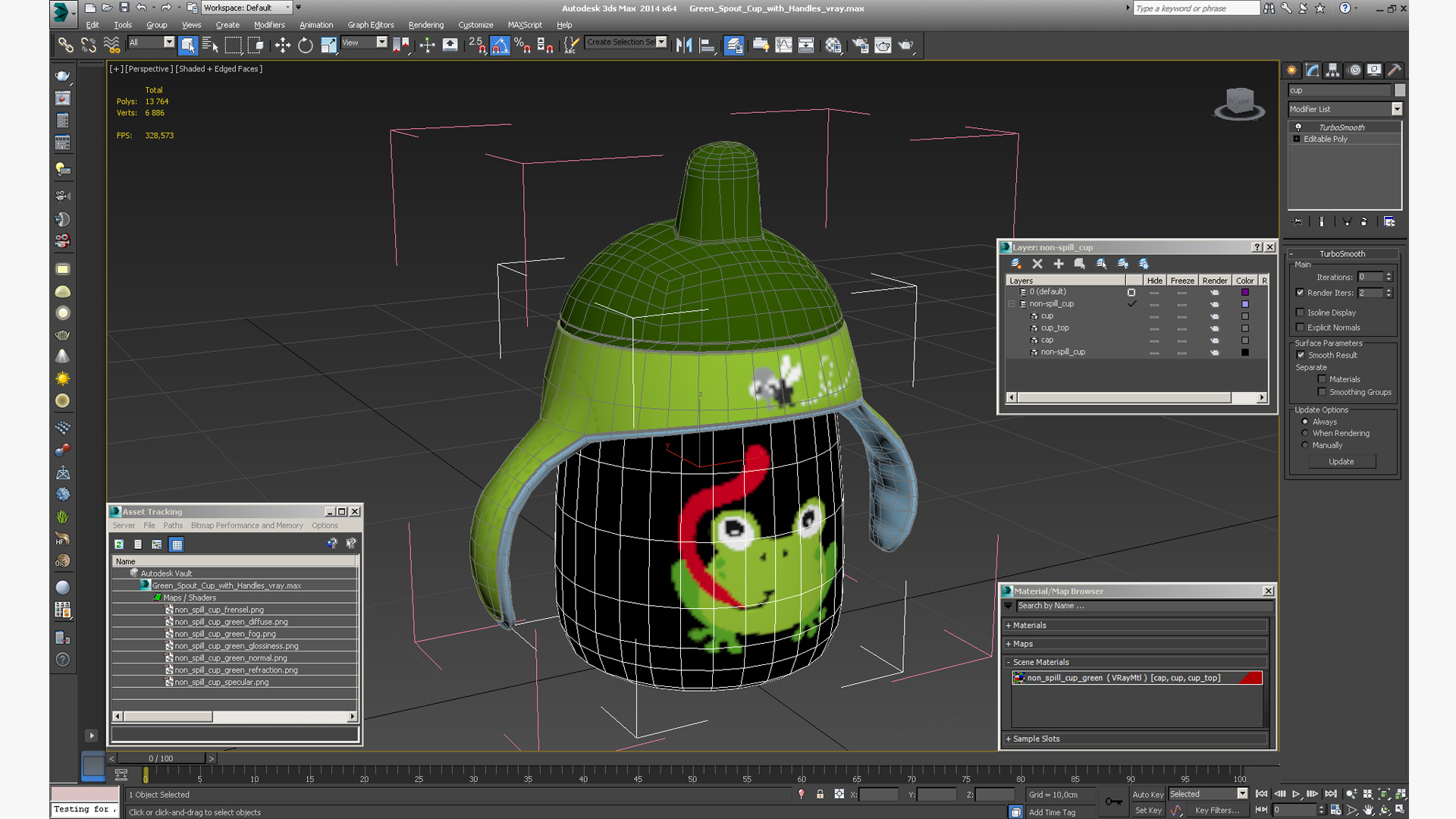Click the Auto Key button
Screen dimensions: 1456x819
pos(1147,795)
